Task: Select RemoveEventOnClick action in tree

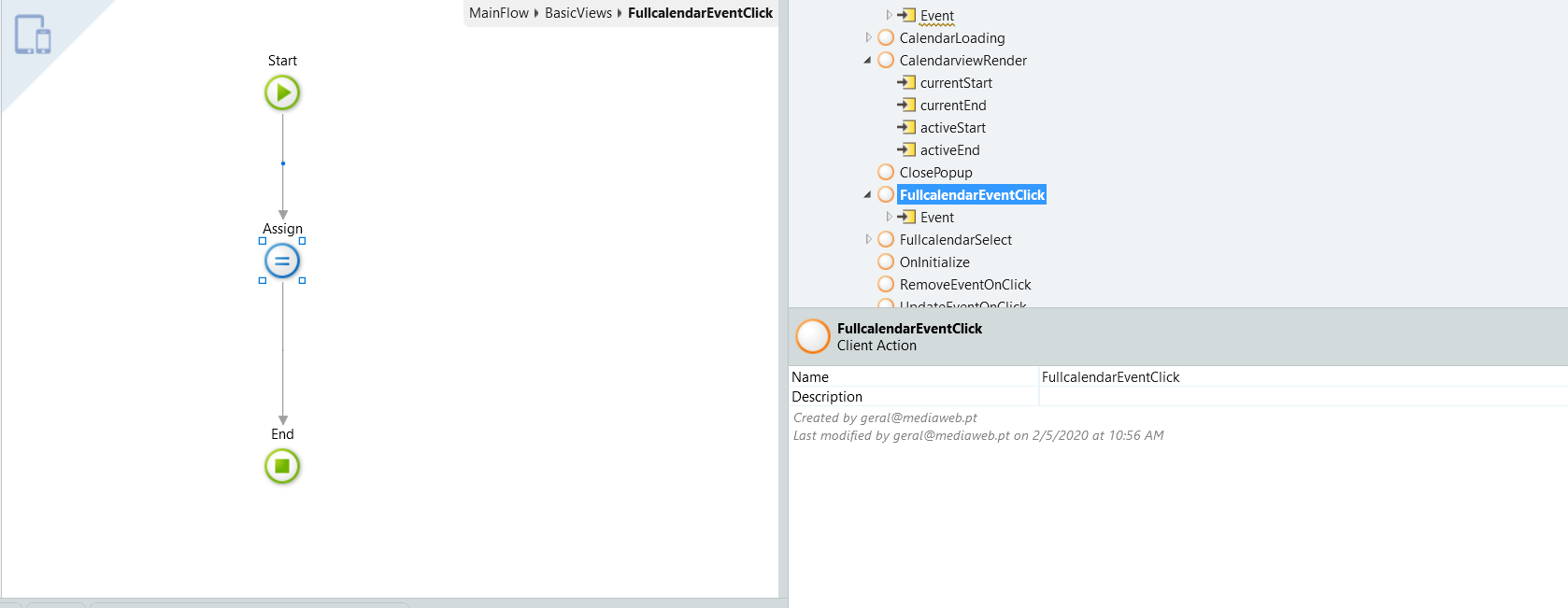Action: 964,285
